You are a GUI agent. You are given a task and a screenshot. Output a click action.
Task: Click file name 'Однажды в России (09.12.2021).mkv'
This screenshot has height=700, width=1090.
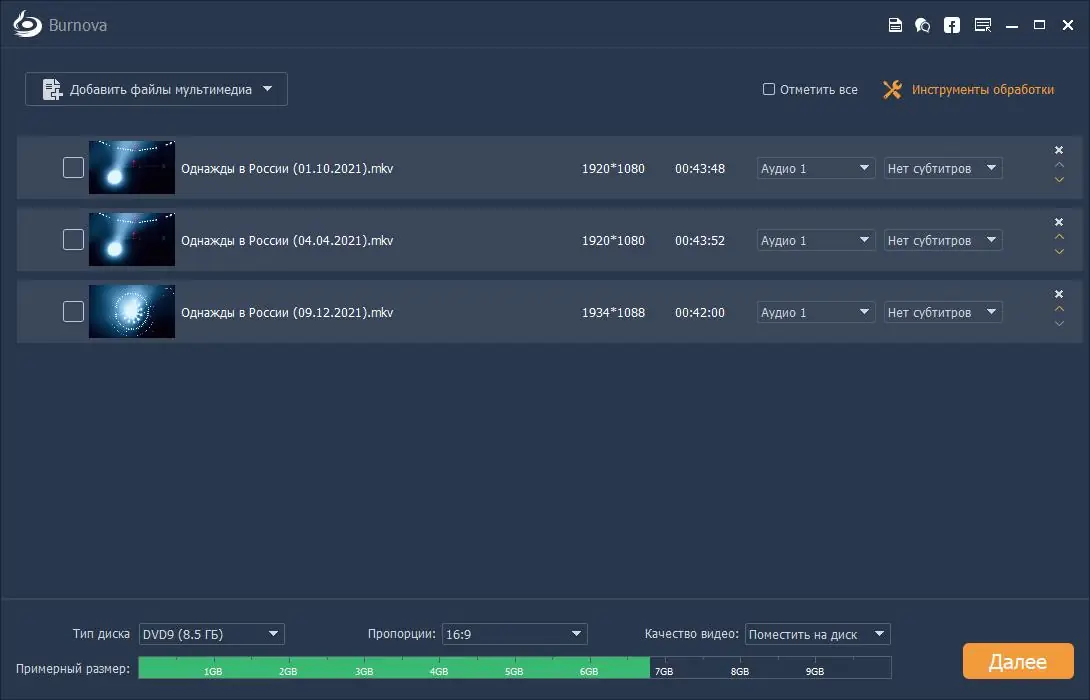click(287, 312)
